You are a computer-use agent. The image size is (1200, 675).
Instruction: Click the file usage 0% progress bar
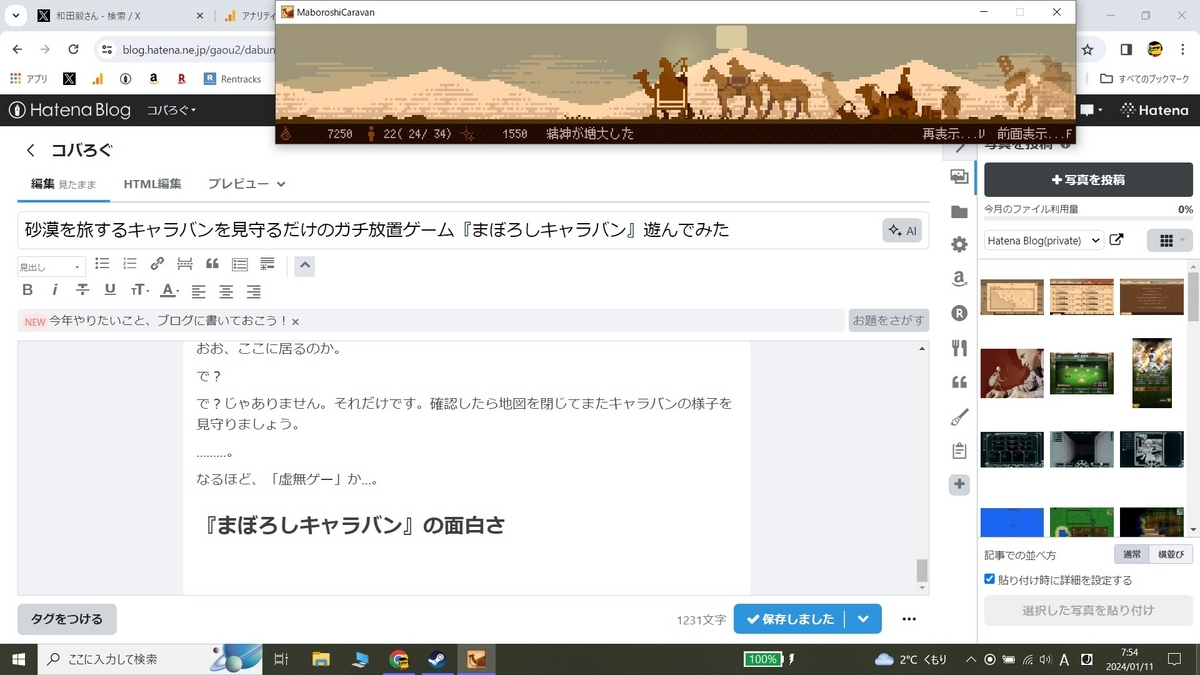(x=1088, y=220)
